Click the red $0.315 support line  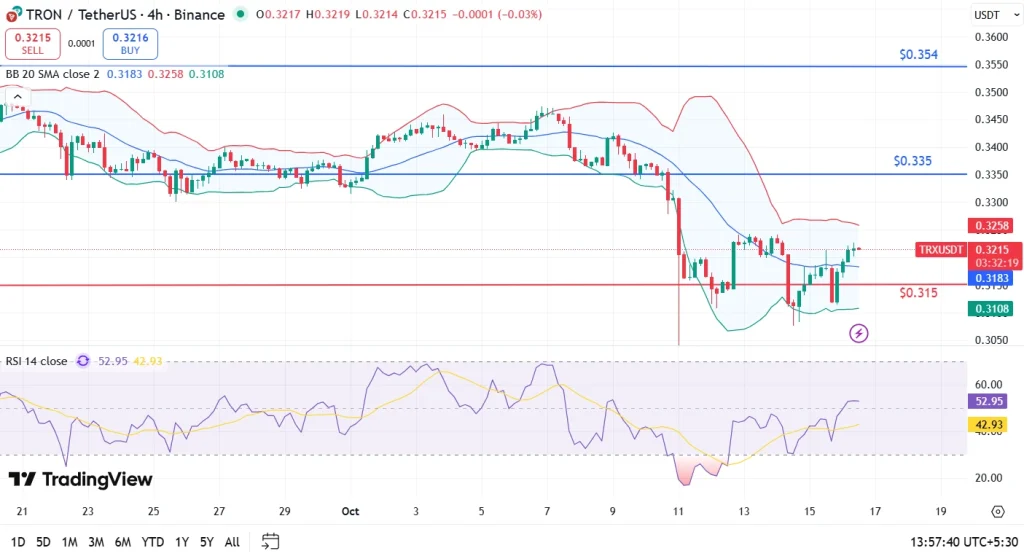(400, 286)
